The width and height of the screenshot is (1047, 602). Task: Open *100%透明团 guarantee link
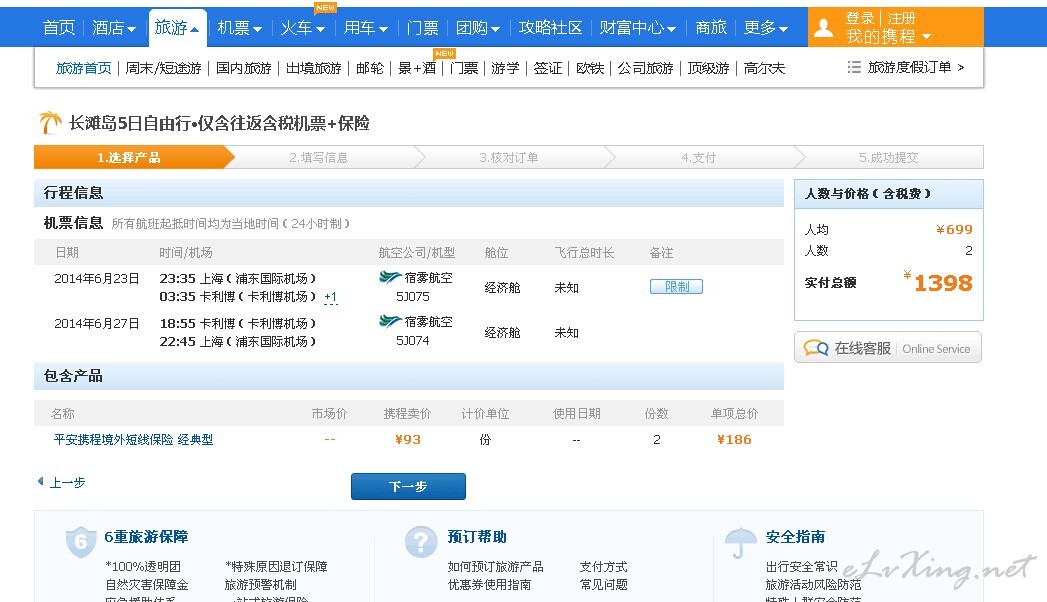click(x=143, y=567)
